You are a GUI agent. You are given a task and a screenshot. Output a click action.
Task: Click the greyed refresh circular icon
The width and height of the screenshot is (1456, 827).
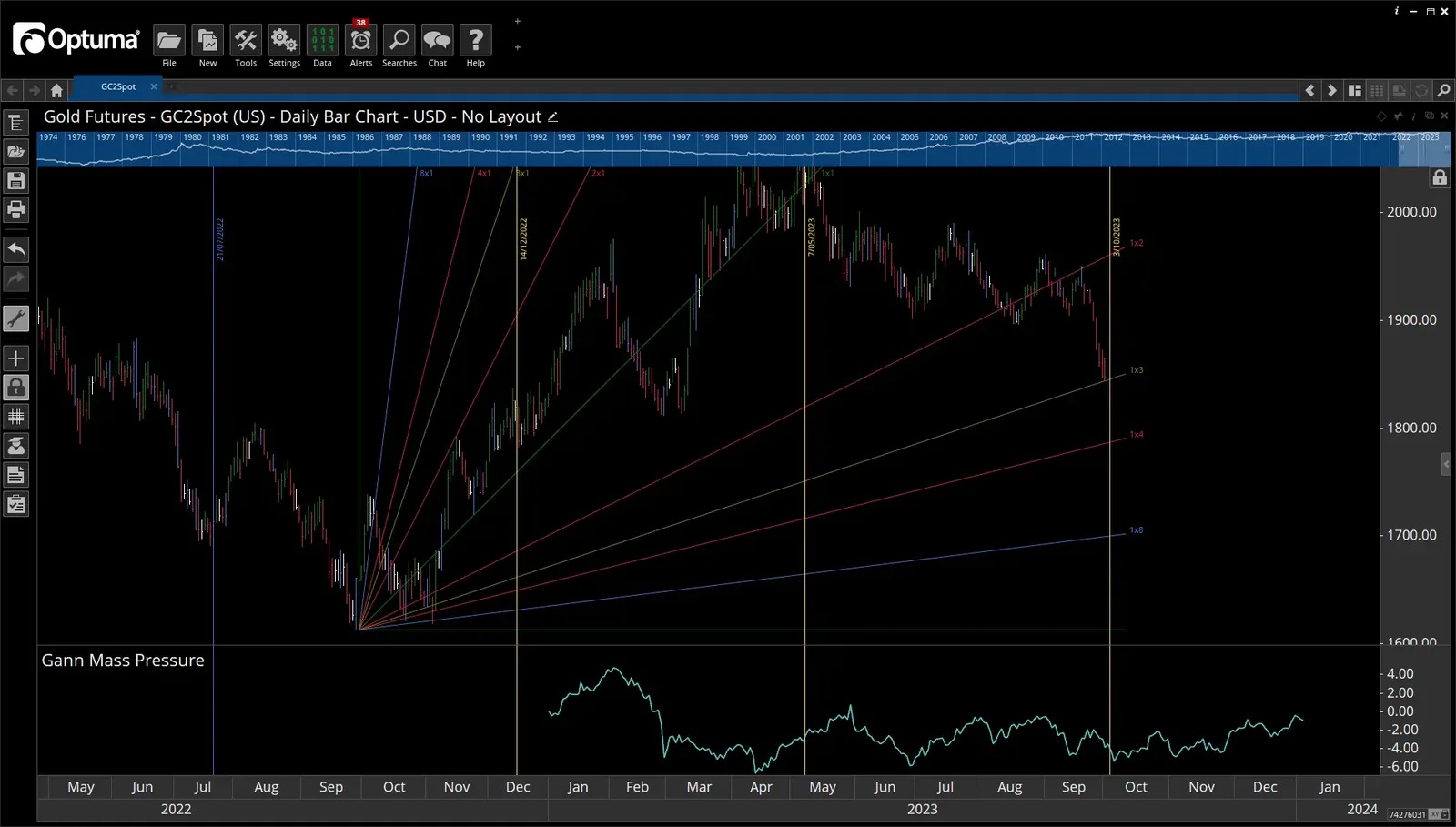pos(1421,90)
